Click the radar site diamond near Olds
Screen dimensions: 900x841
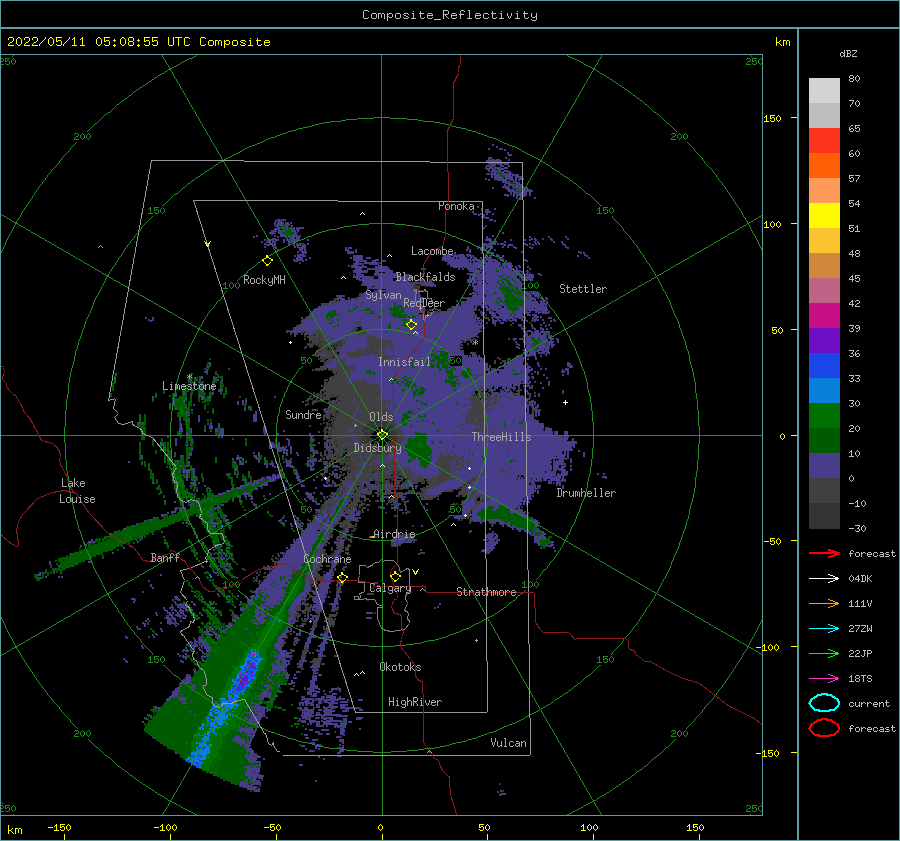[382, 435]
